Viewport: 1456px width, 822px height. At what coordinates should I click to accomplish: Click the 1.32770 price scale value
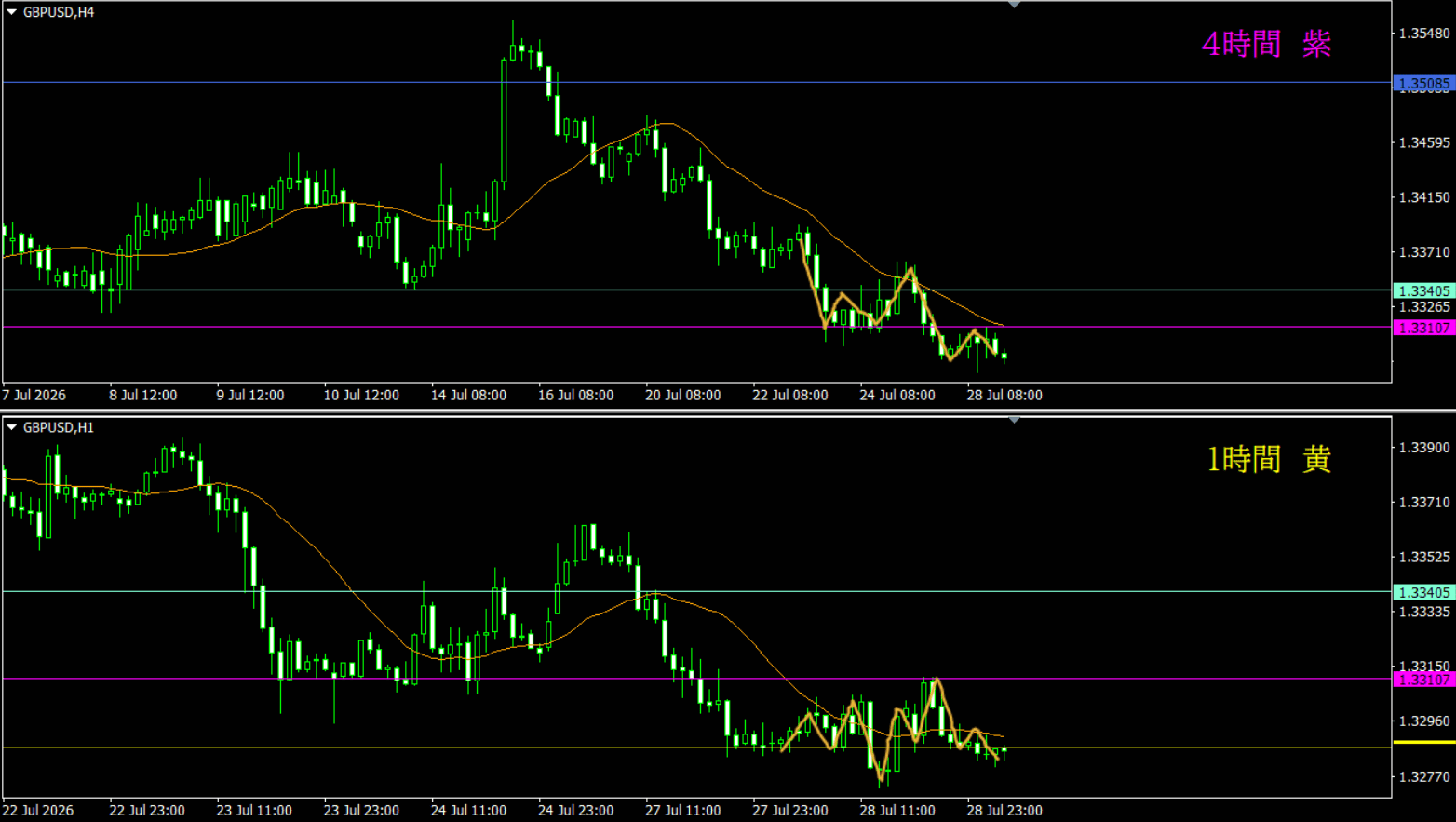(1424, 776)
